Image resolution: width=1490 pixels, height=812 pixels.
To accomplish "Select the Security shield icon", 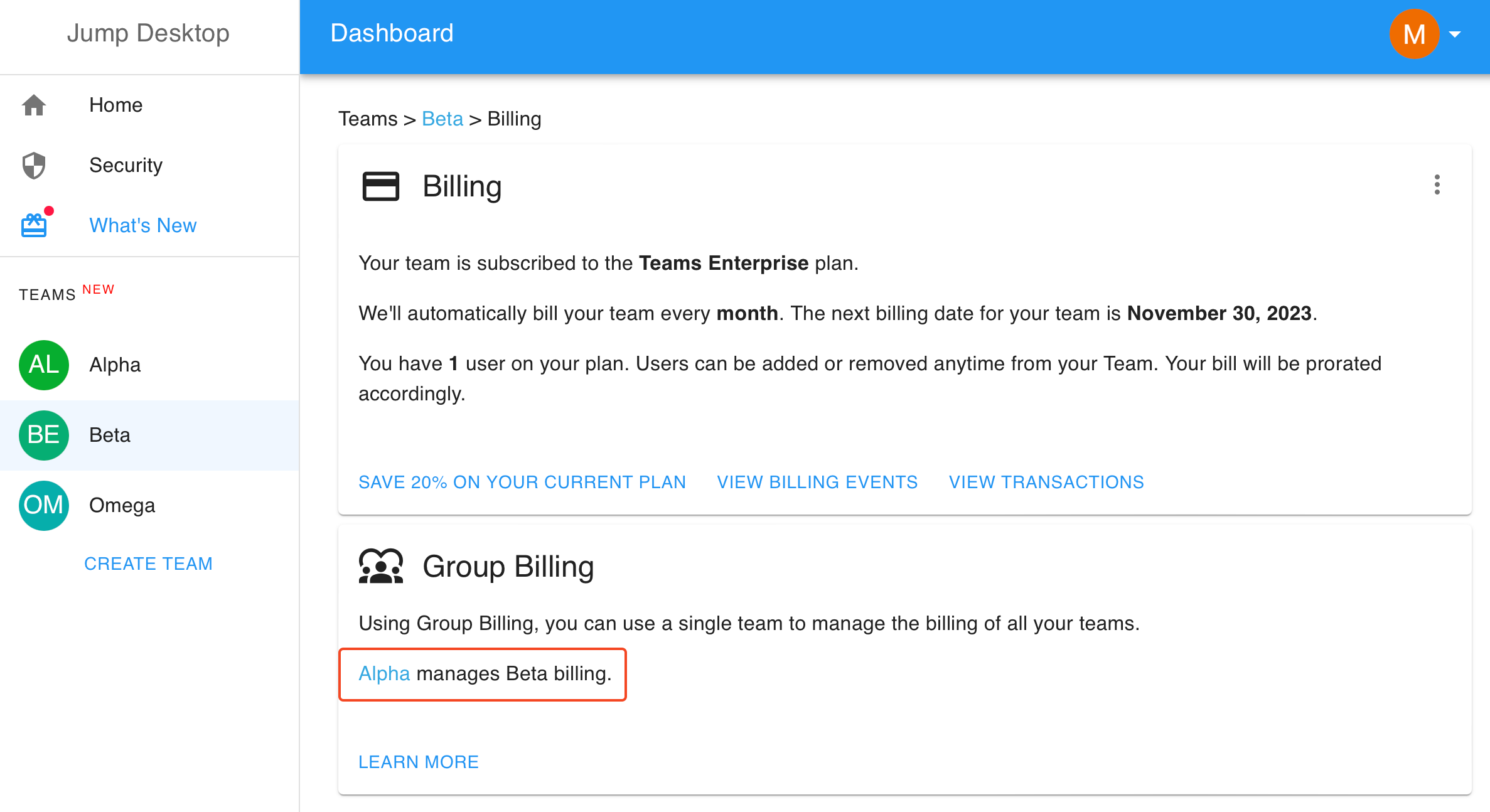I will [x=34, y=165].
